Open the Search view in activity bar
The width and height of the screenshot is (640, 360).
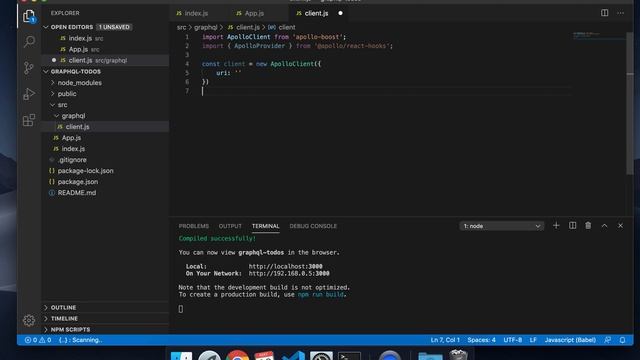[29, 42]
